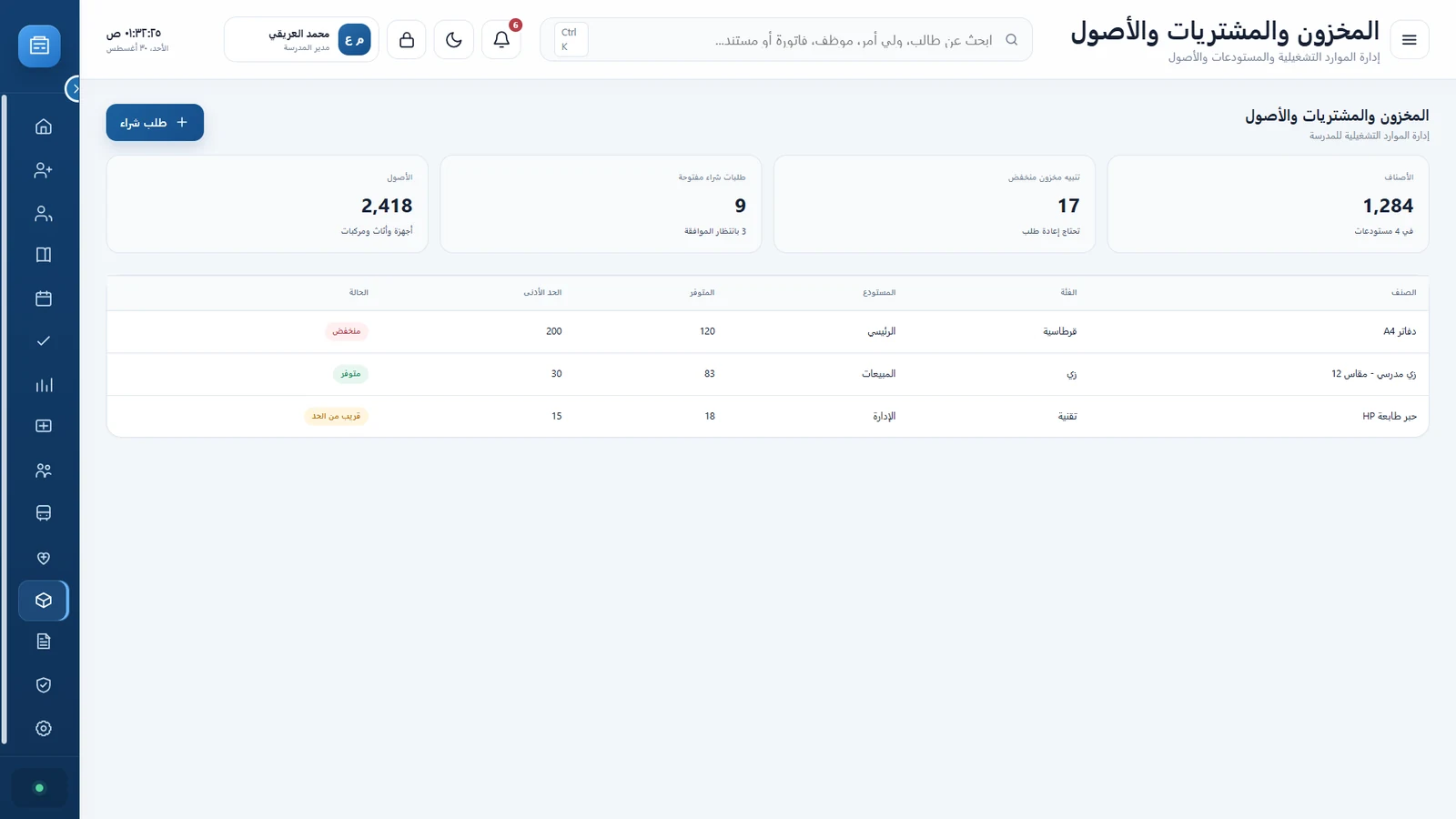Click the add-user icon in the sidebar
The width and height of the screenshot is (1456, 819).
pyautogui.click(x=43, y=170)
